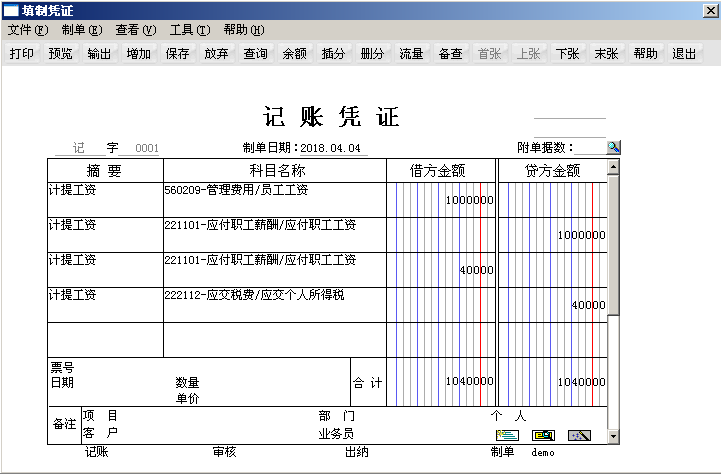Click the rightmost pencil icon in the 备注 area
The image size is (721, 474).
[x=579, y=435]
